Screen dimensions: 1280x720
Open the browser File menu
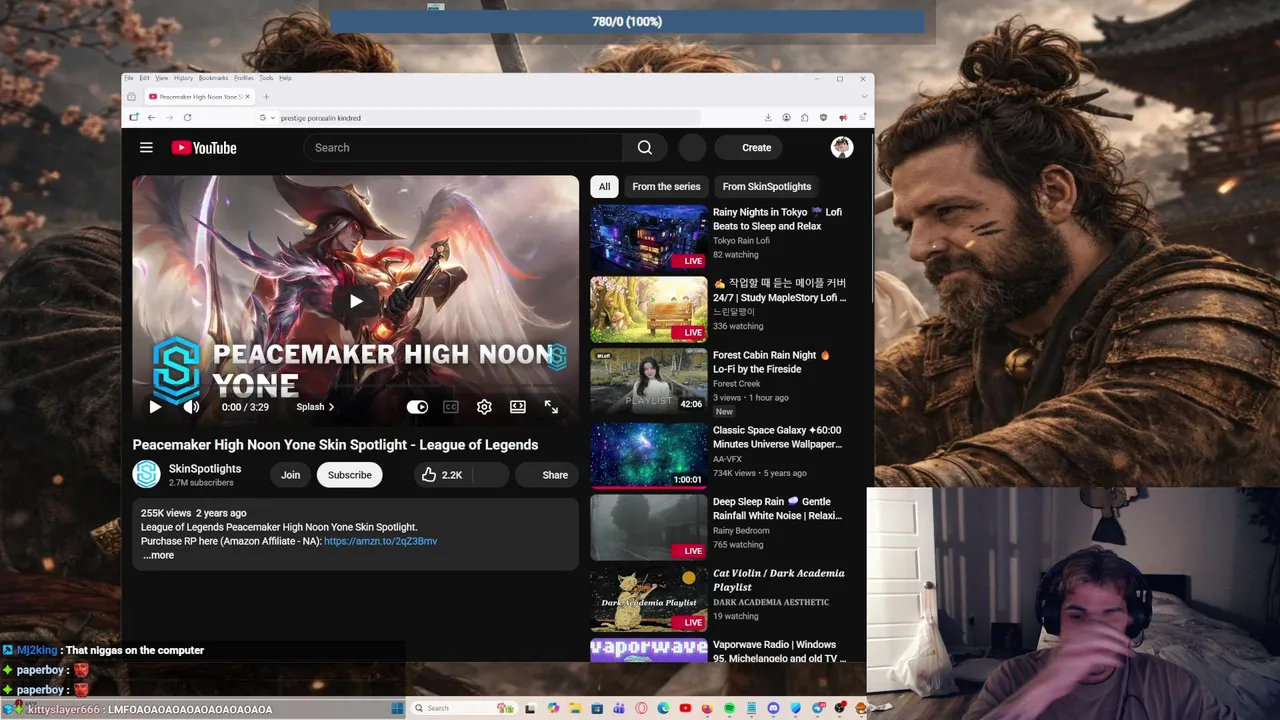(129, 78)
